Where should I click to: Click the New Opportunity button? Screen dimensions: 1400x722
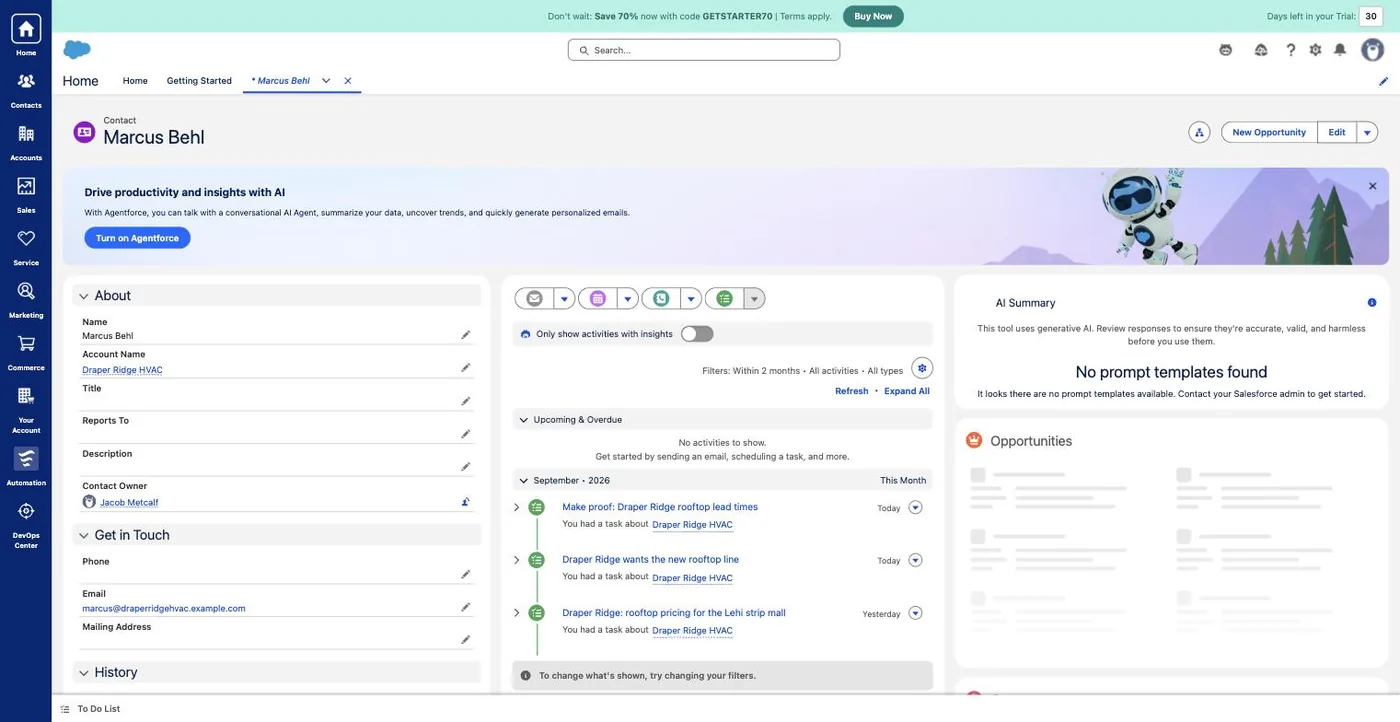coord(1269,132)
